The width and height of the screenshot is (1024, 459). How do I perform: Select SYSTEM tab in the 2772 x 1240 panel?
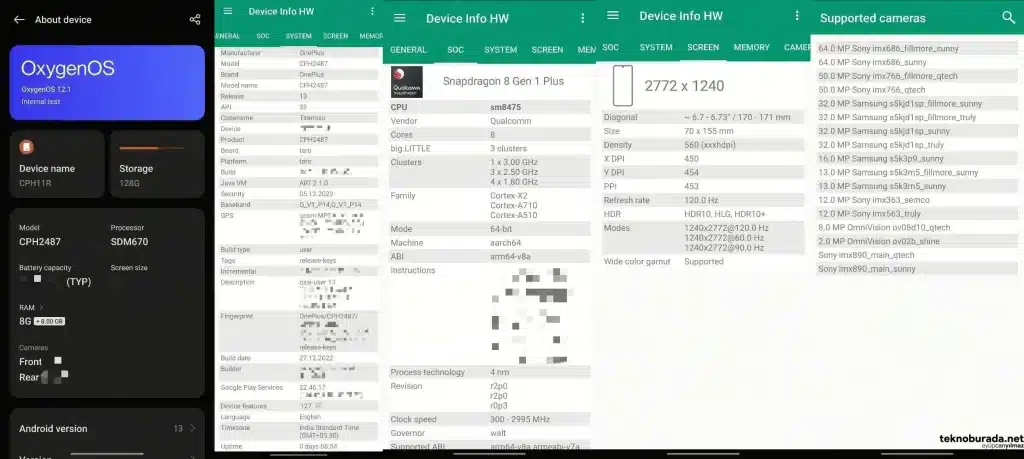tap(656, 47)
